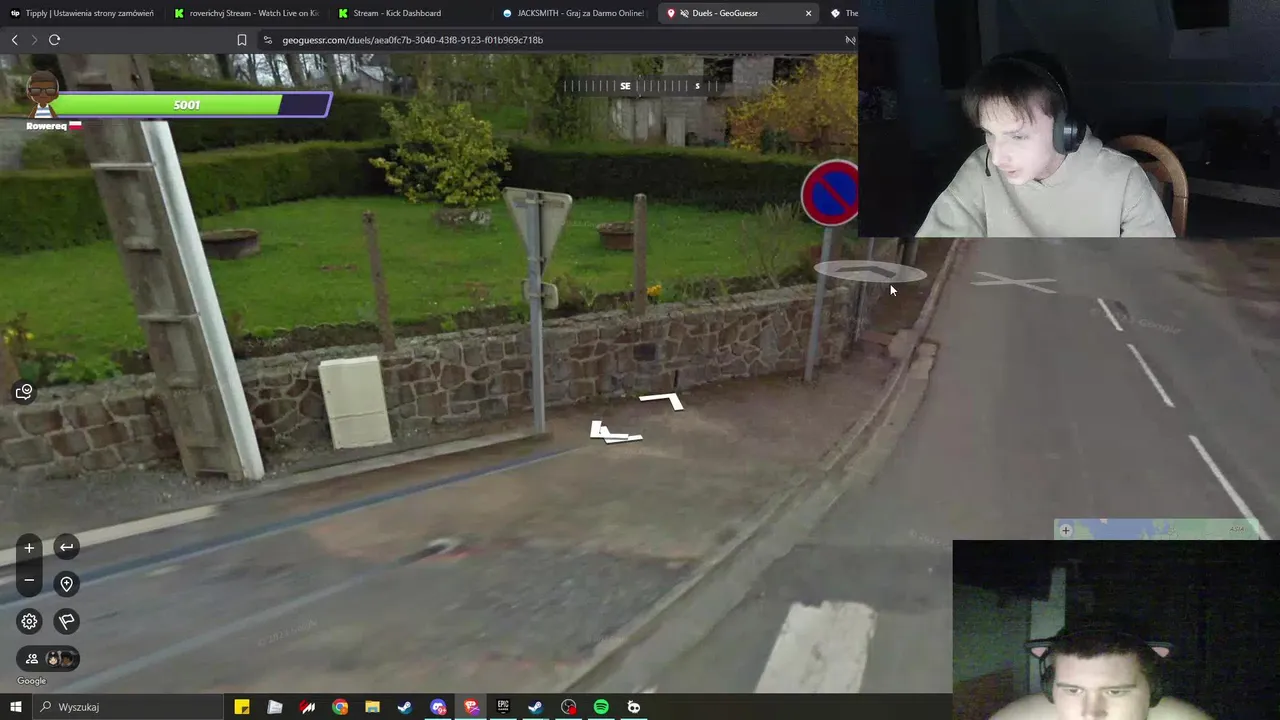Open Chrome from the taskbar
Screen dimensions: 1280x720
pyautogui.click(x=340, y=707)
